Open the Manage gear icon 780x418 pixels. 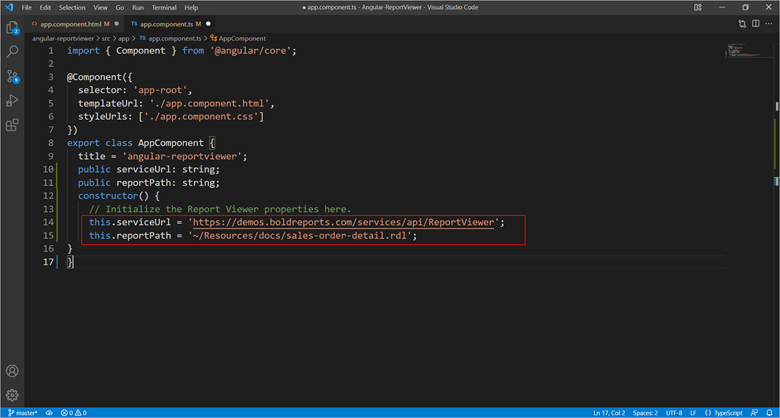click(12, 395)
